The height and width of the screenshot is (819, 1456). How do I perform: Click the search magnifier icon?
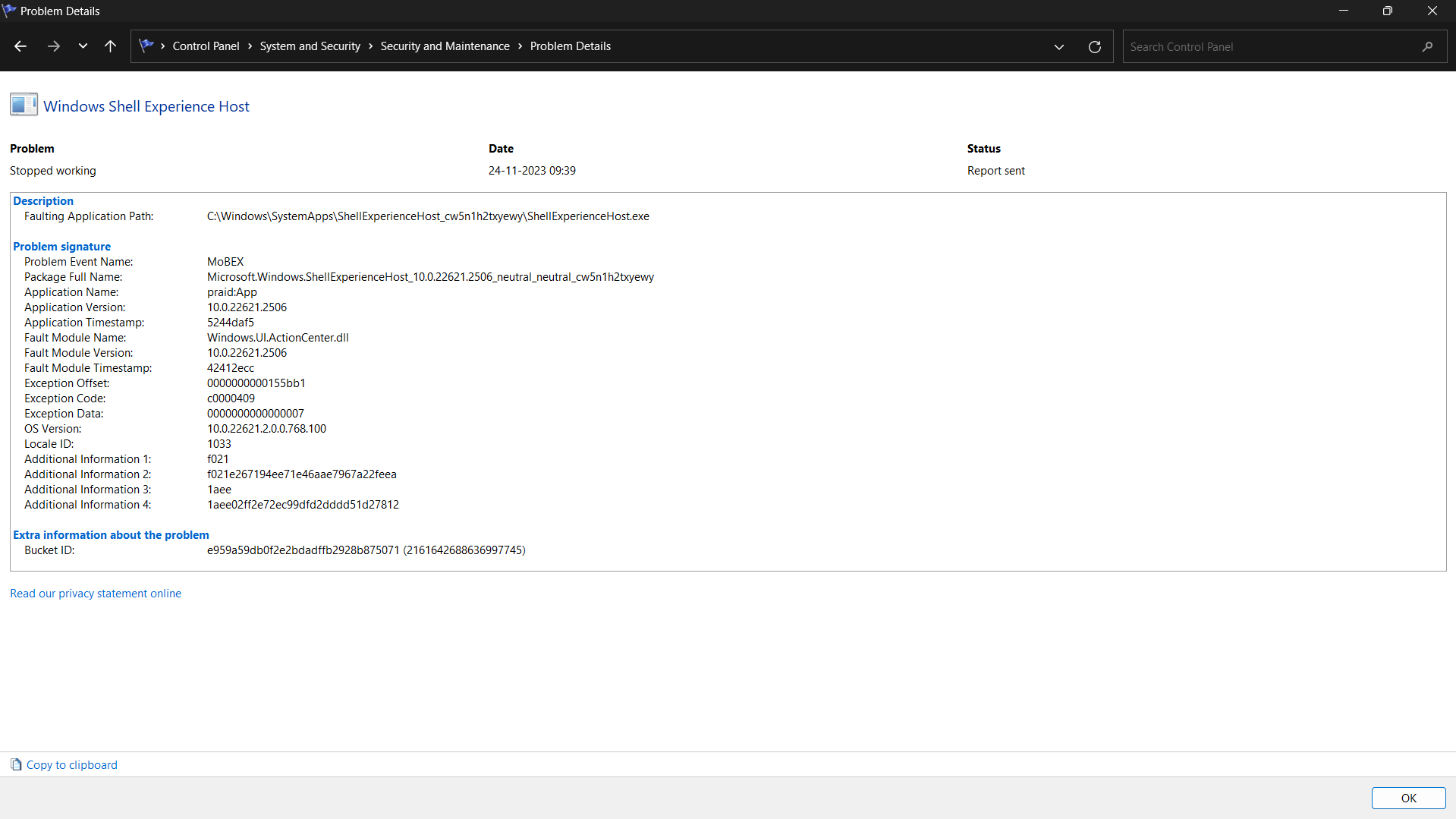tap(1427, 47)
